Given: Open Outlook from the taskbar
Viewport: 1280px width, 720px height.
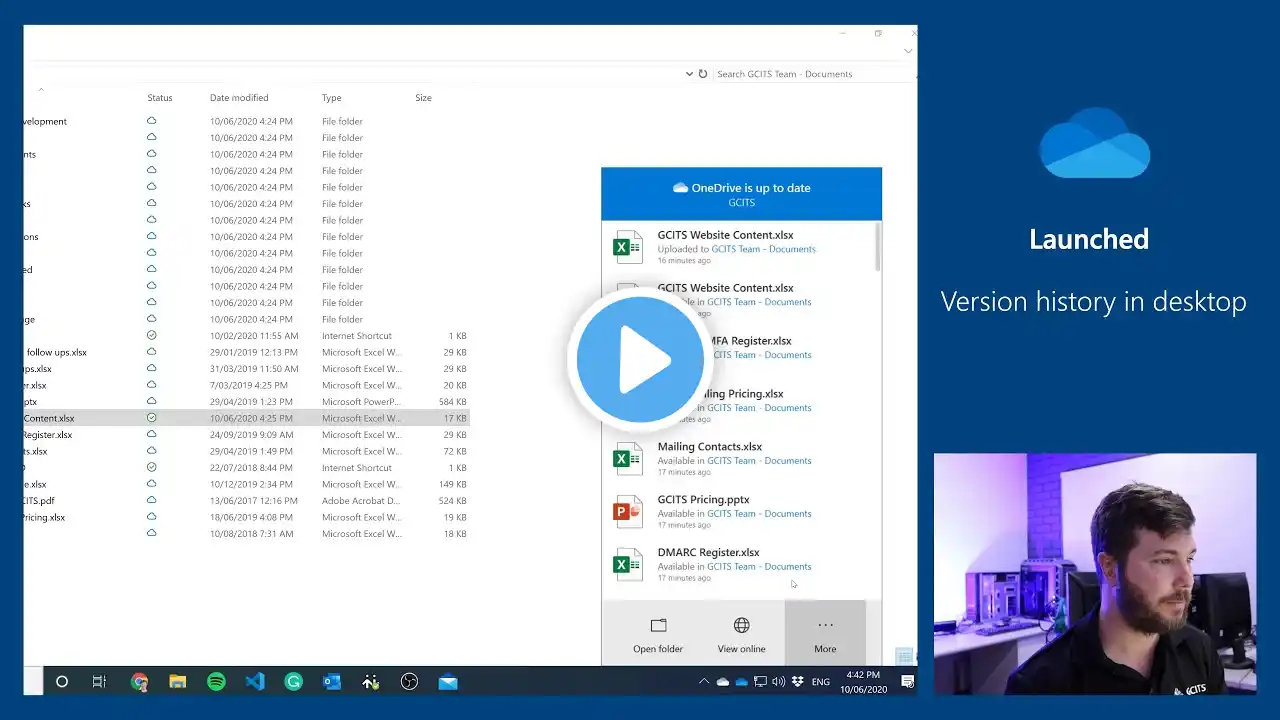Looking at the screenshot, I should pyautogui.click(x=332, y=682).
